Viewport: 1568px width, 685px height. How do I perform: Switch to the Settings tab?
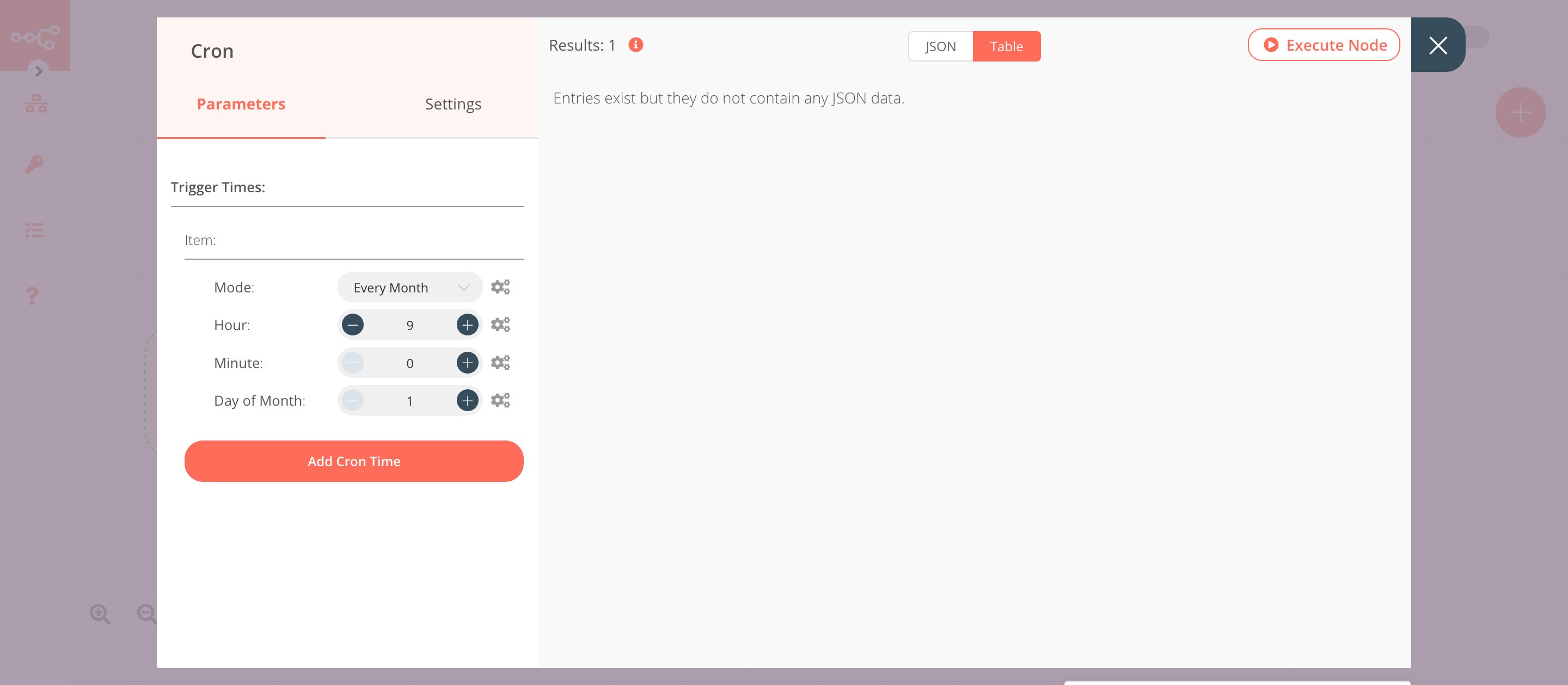[453, 103]
